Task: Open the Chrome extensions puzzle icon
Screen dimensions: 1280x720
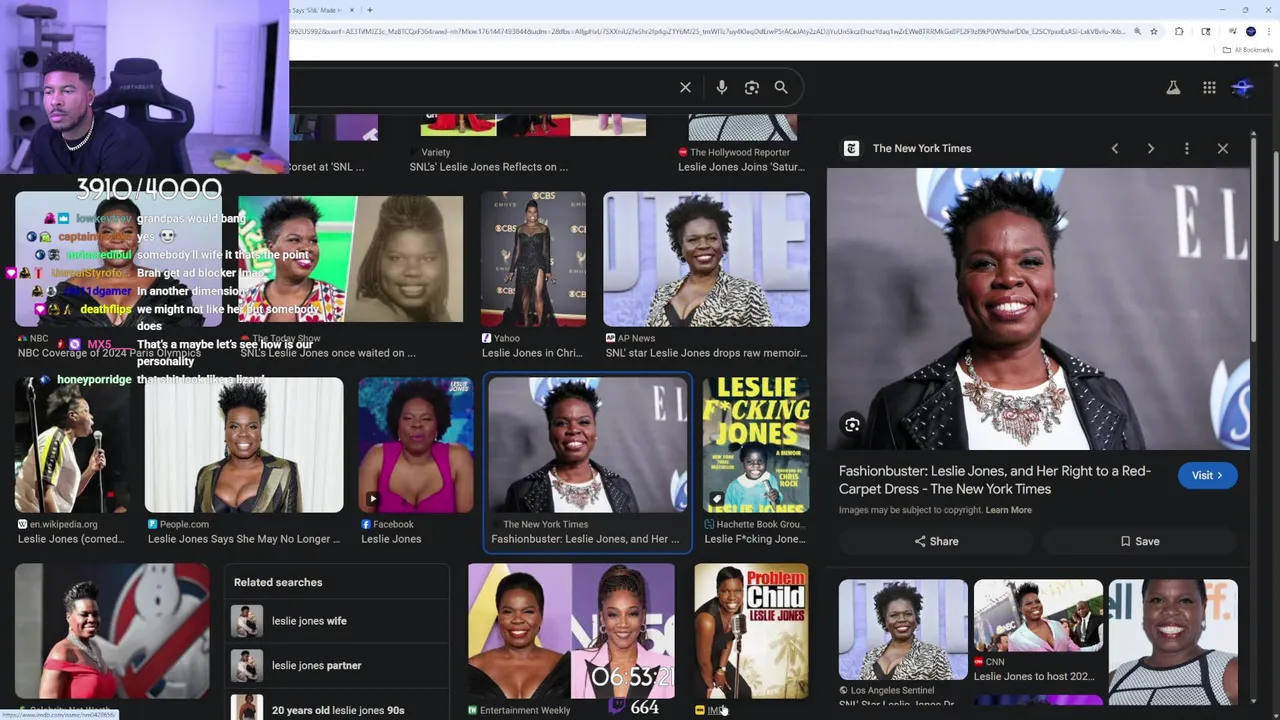Action: click(x=1179, y=32)
